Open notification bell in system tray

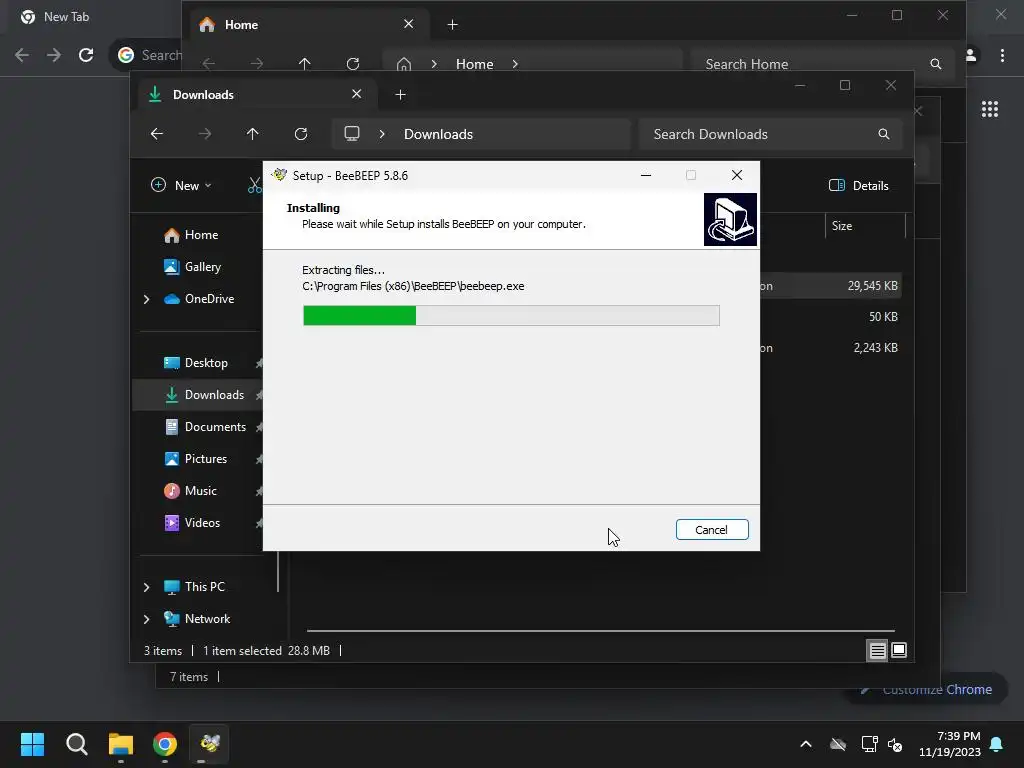click(x=997, y=744)
